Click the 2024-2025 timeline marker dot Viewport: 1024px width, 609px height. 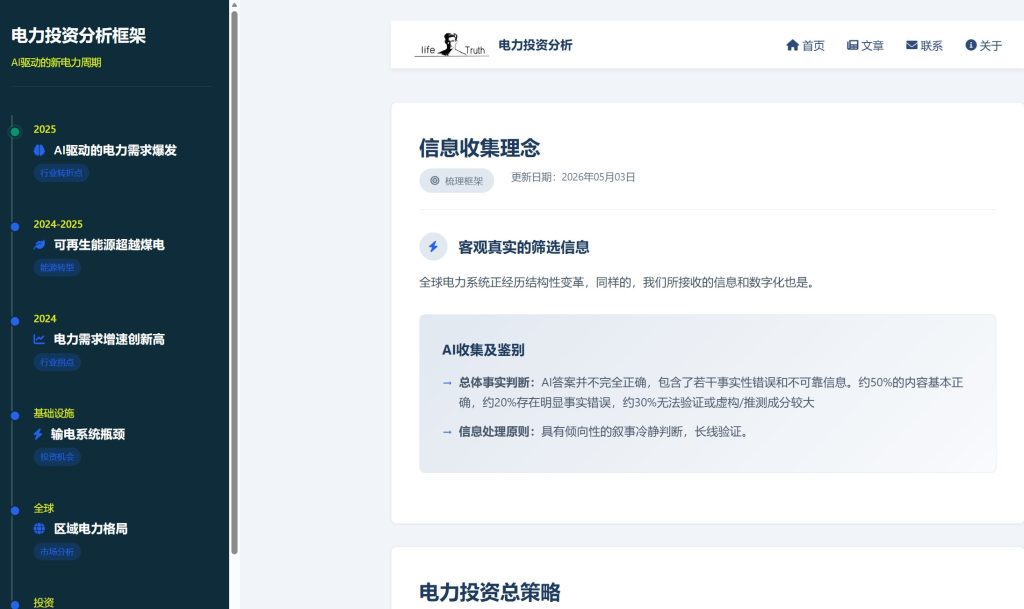pos(15,226)
